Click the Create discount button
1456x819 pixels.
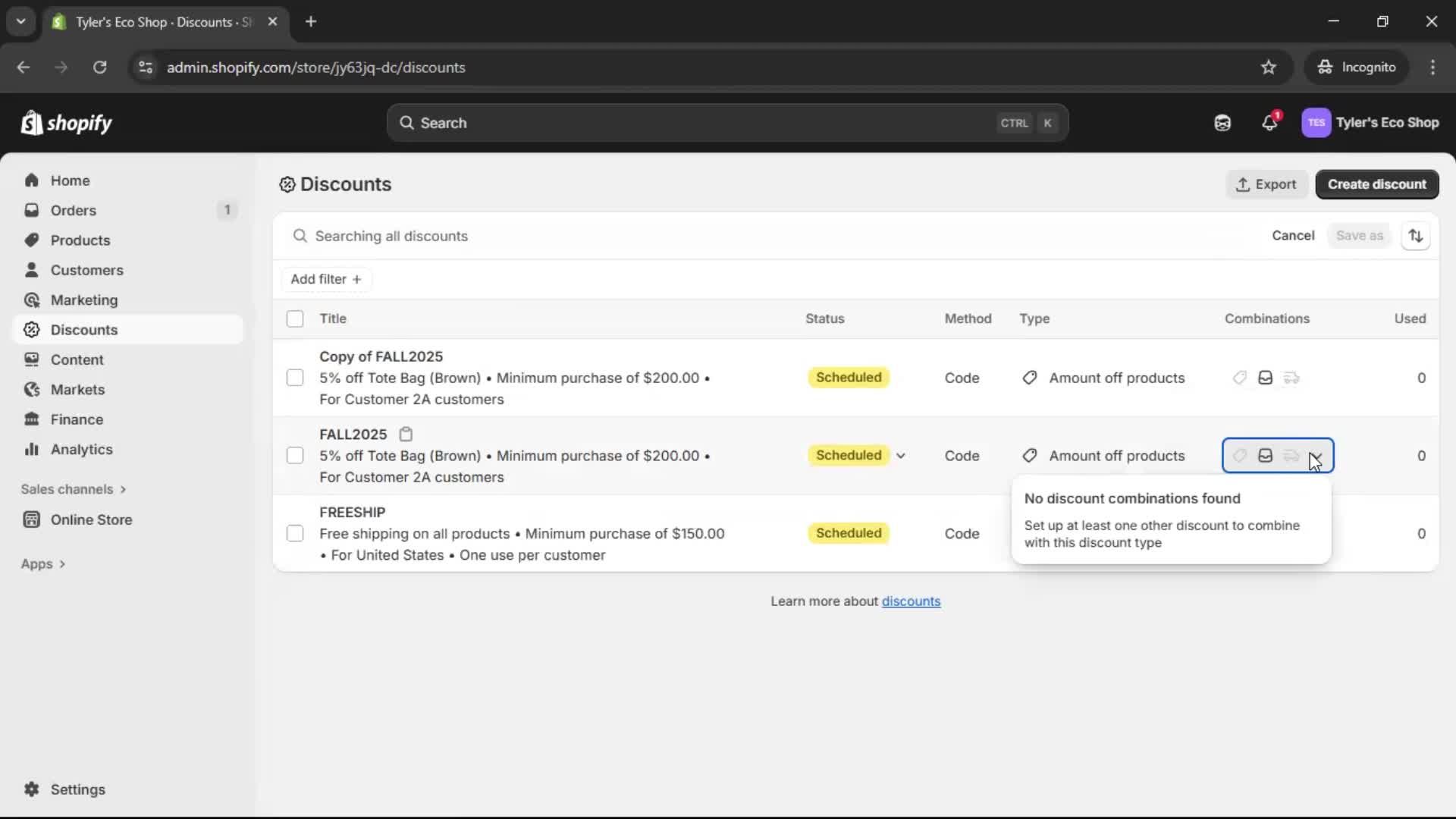click(x=1376, y=184)
